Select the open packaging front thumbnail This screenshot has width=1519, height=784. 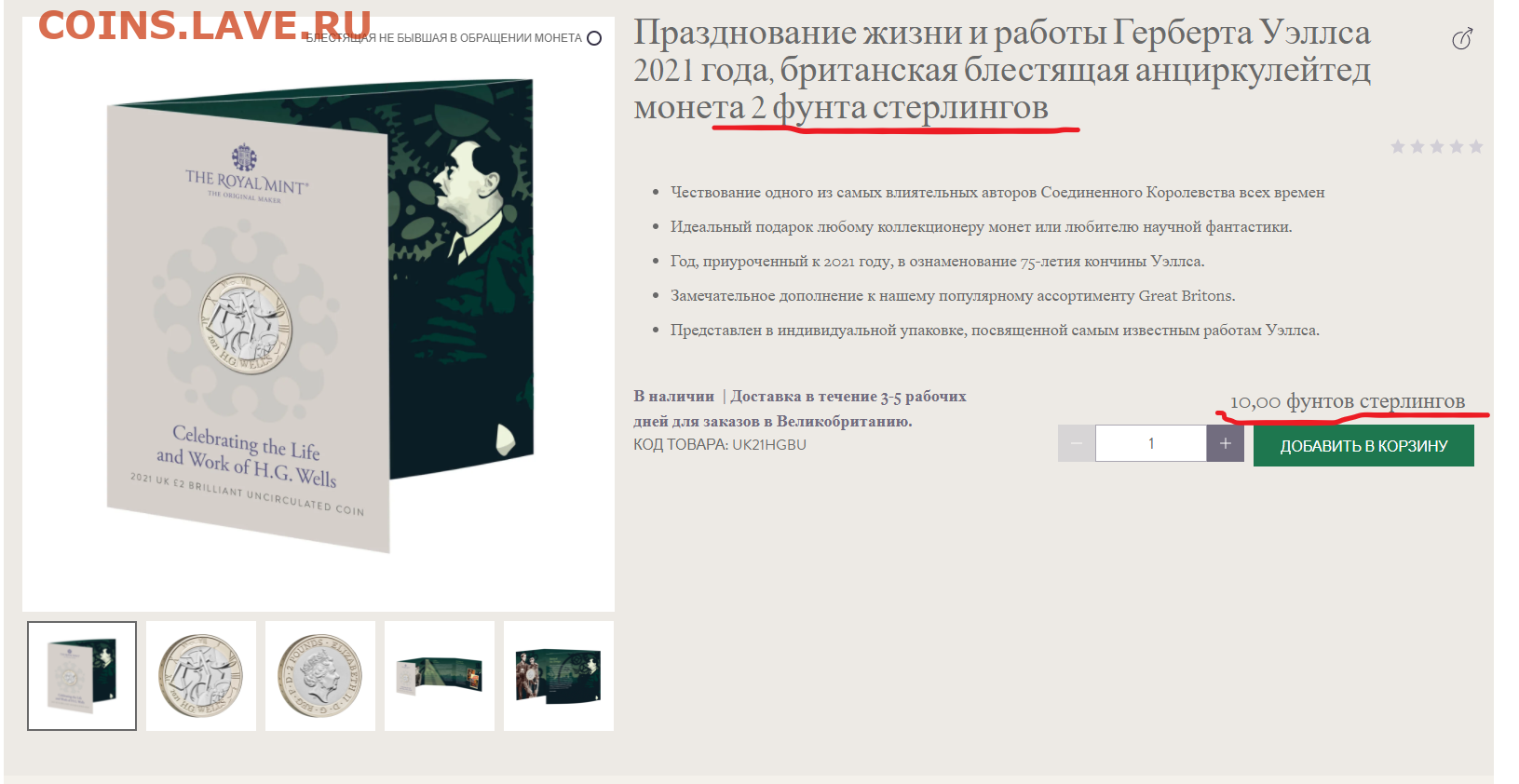[x=440, y=676]
